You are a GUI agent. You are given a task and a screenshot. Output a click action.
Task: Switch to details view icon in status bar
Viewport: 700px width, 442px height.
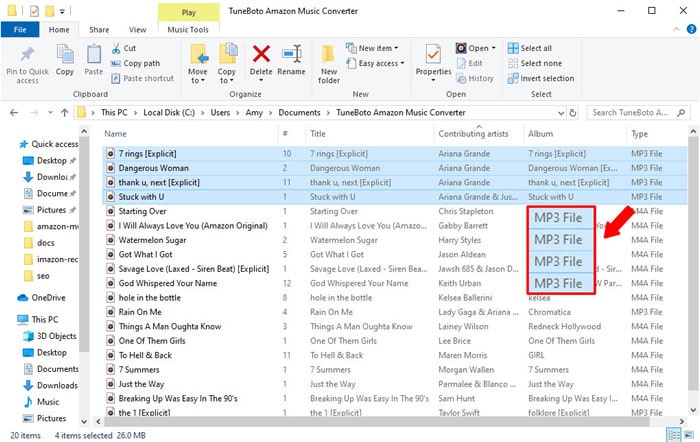674,435
